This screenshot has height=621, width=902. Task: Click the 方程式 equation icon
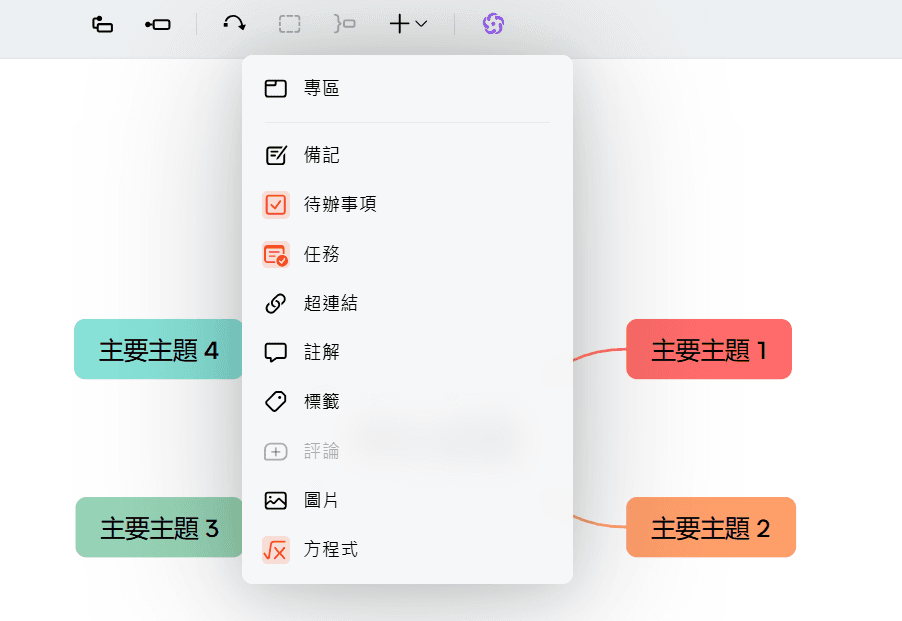click(276, 550)
